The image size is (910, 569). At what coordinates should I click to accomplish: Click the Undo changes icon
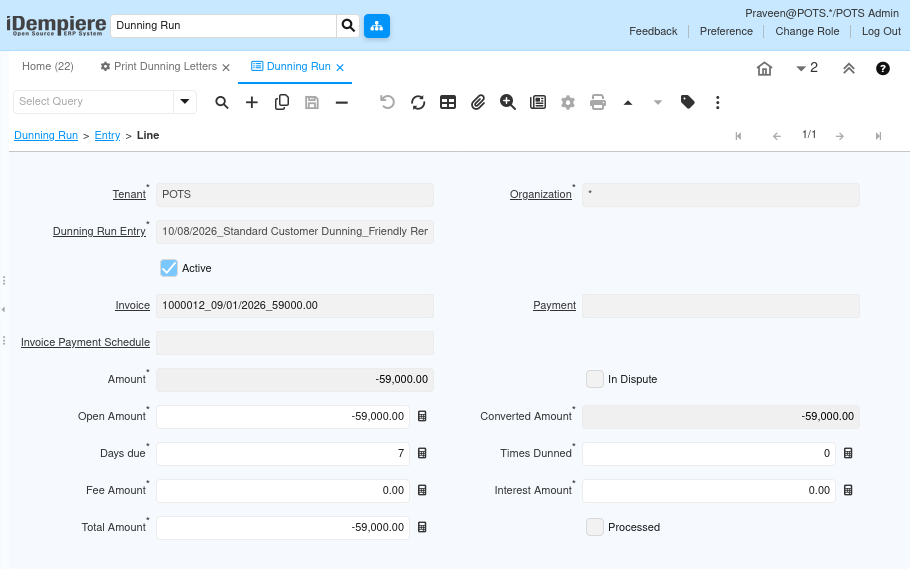[x=388, y=103]
